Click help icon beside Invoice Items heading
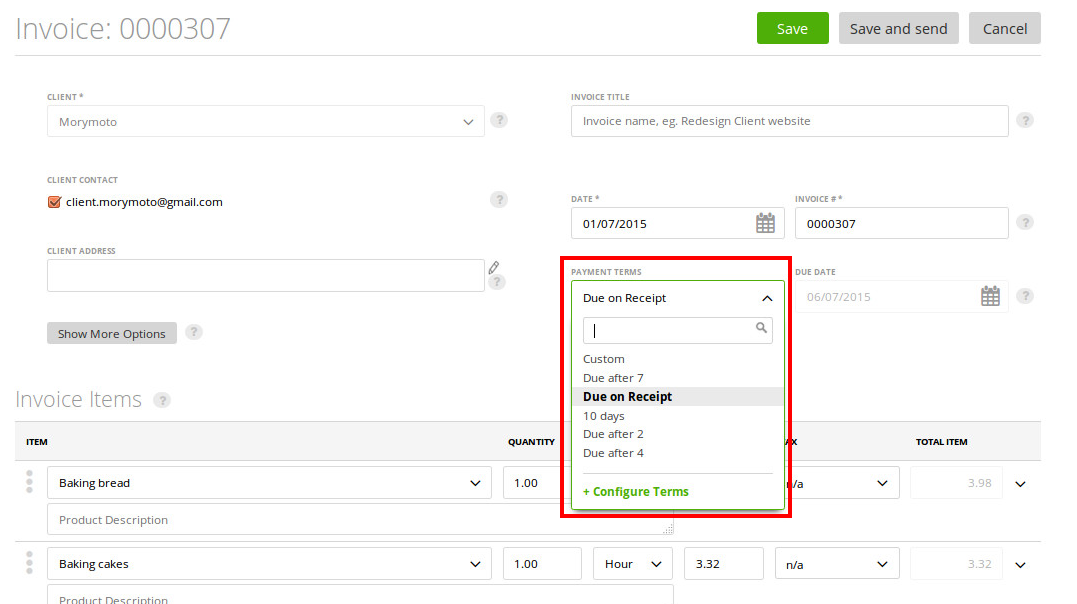1077x604 pixels. [161, 400]
